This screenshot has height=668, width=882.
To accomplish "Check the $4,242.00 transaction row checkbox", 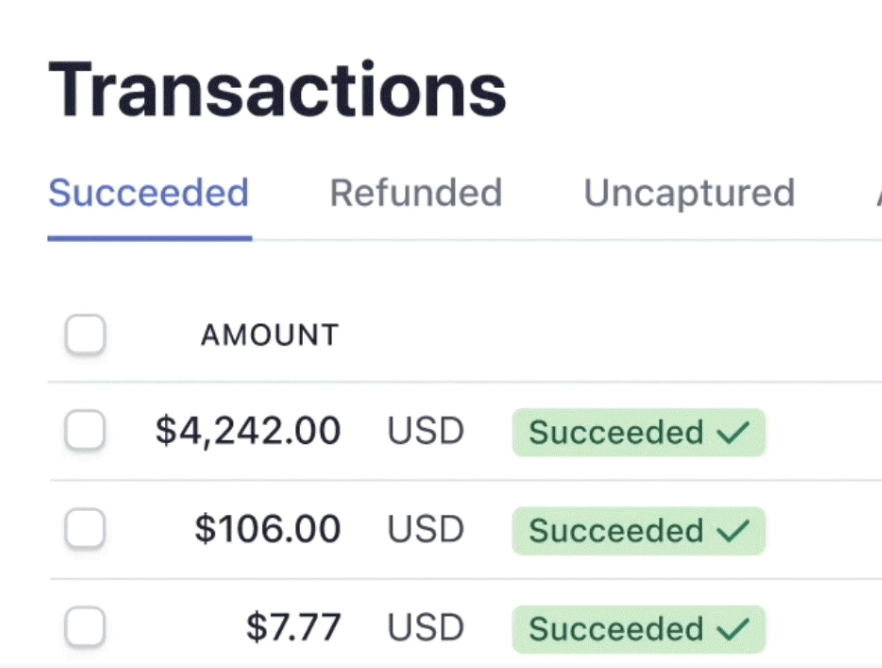I will [85, 431].
